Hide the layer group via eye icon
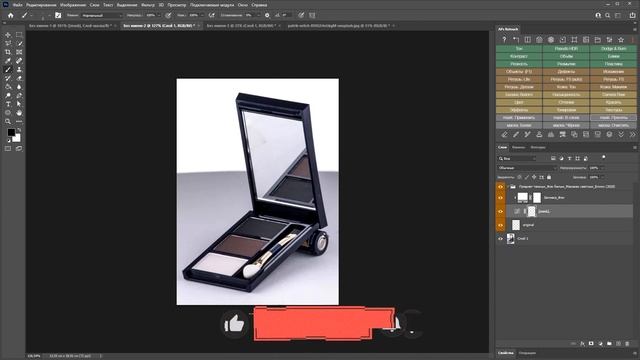Viewport: 640px width, 360px height. 500,187
